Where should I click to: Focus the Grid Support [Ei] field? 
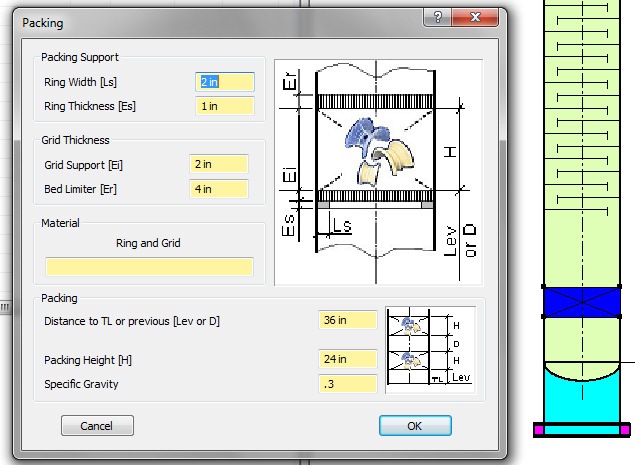pos(219,164)
